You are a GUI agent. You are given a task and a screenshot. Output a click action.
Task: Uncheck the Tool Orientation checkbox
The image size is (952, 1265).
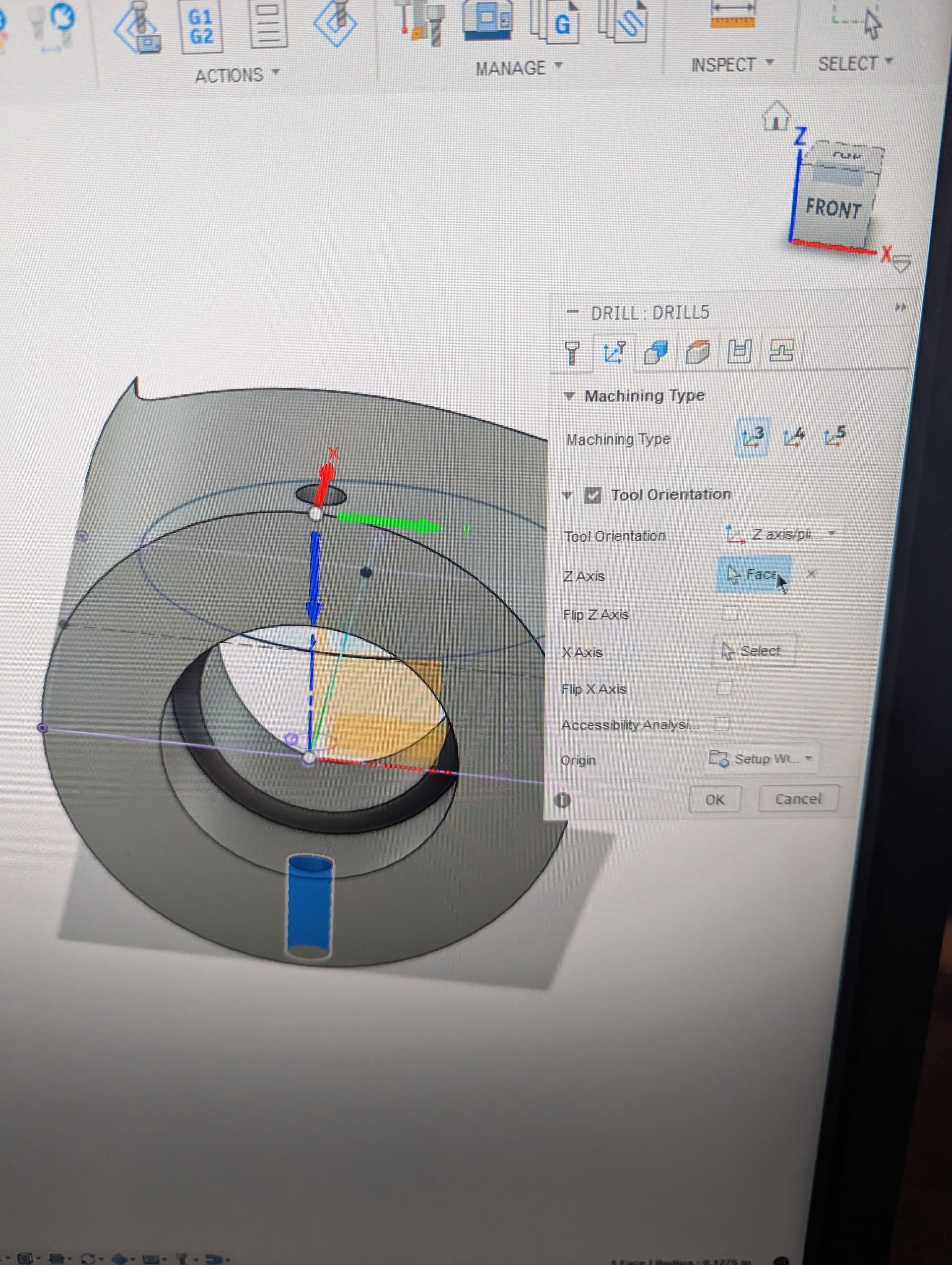593,495
